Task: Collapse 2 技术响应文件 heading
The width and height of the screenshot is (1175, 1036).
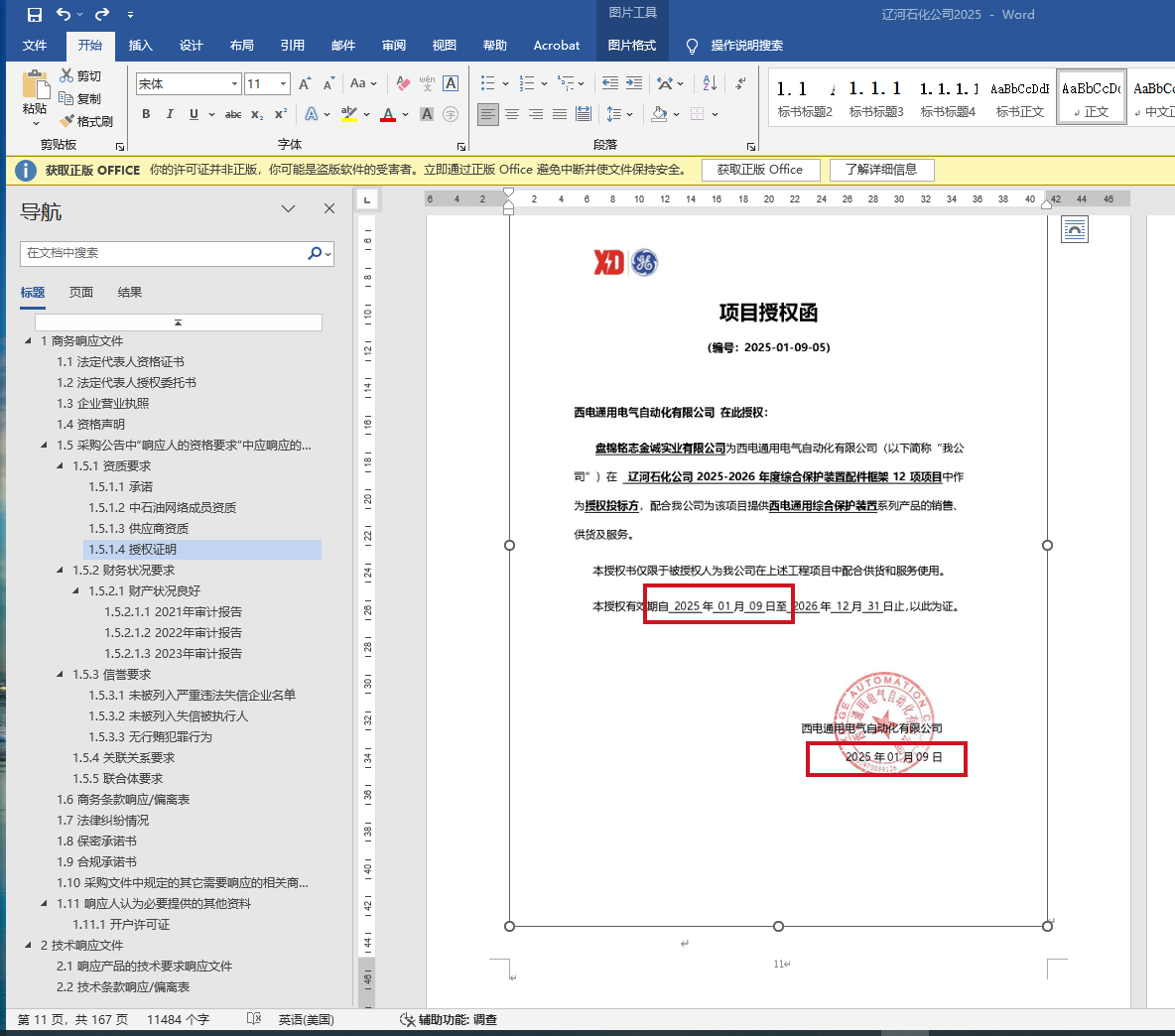Action: coord(29,946)
